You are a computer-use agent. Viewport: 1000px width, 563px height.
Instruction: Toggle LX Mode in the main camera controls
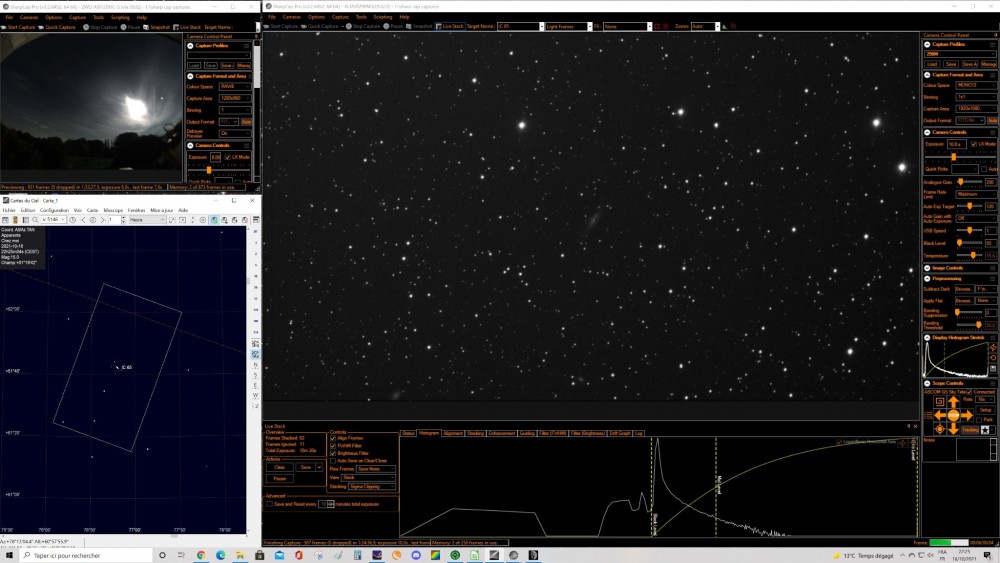(974, 144)
